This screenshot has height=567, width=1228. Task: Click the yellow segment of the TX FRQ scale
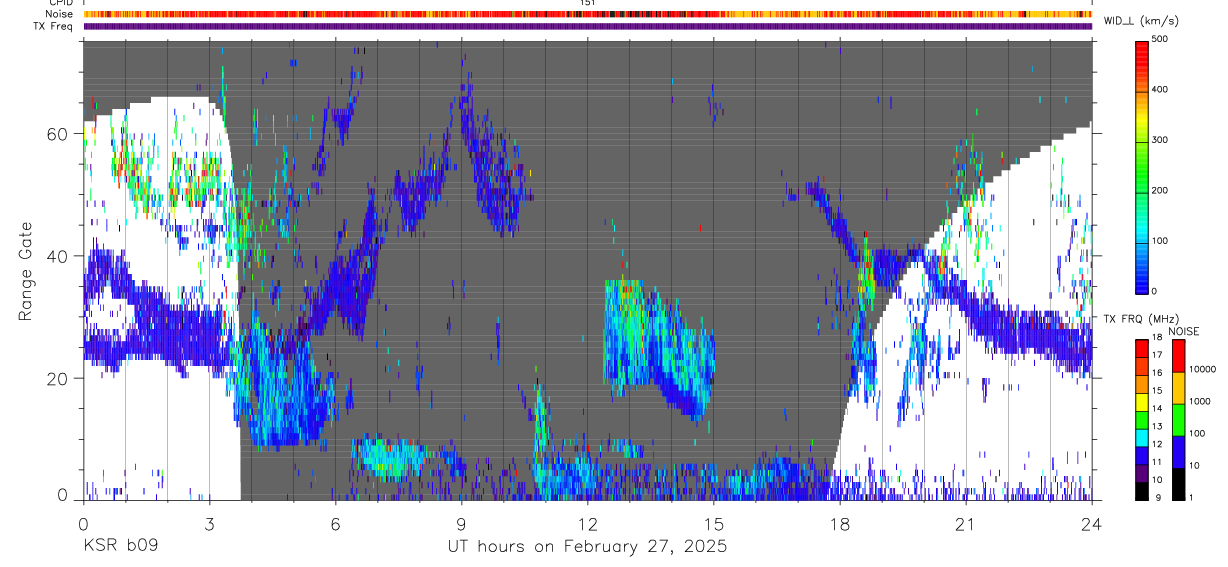coord(1141,402)
